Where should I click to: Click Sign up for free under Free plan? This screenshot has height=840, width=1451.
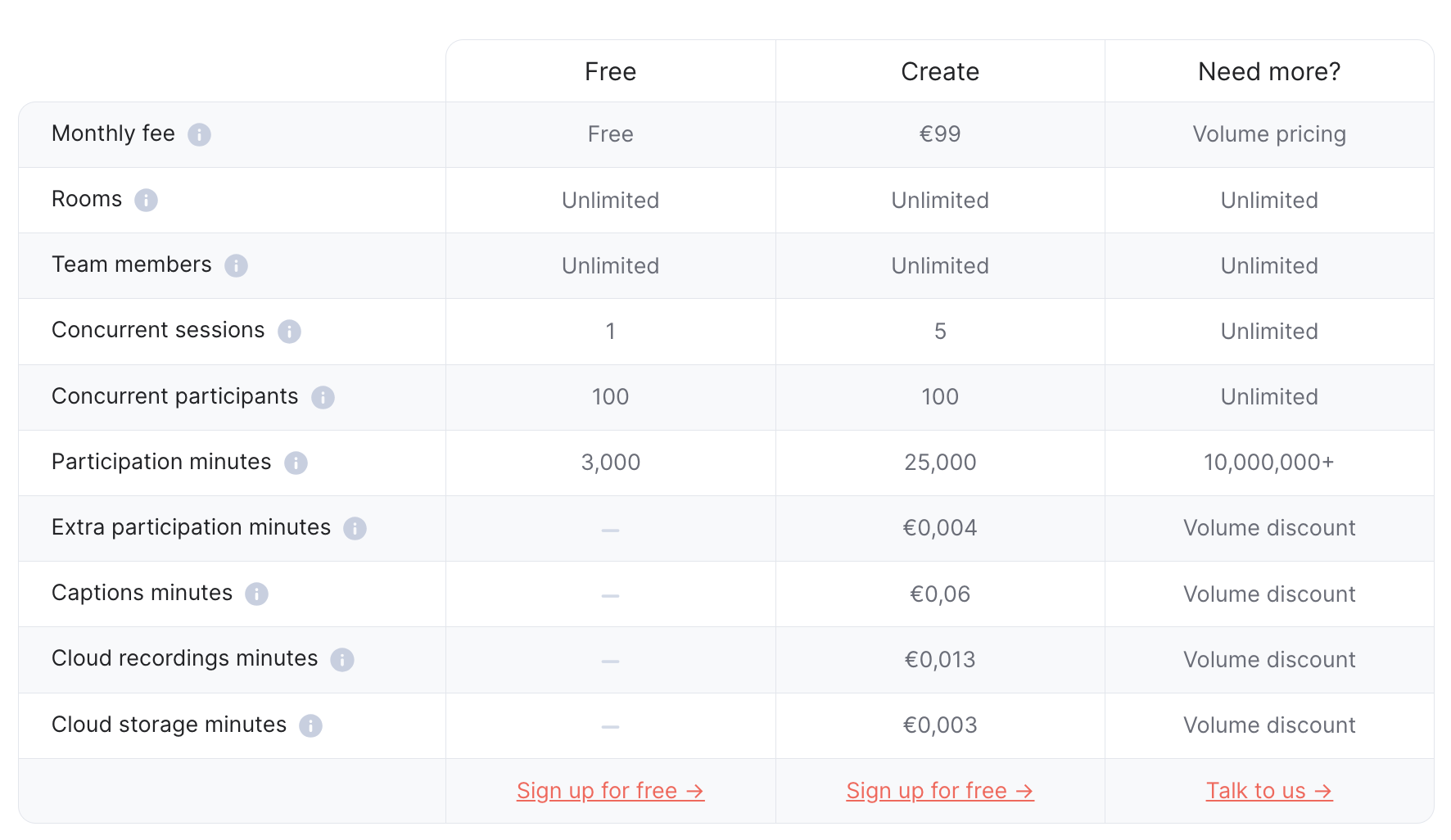610,791
